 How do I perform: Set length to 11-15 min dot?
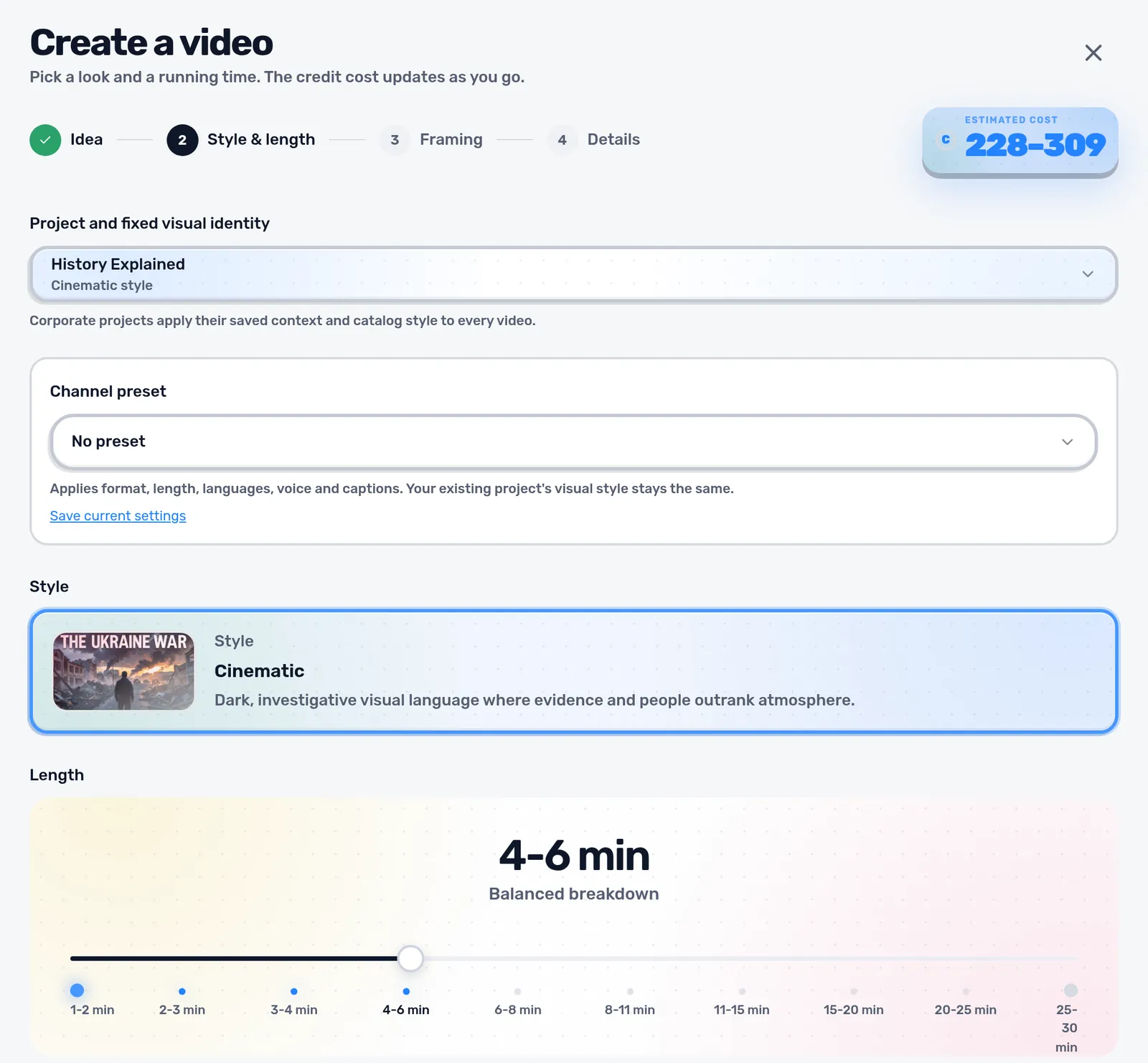pos(742,991)
